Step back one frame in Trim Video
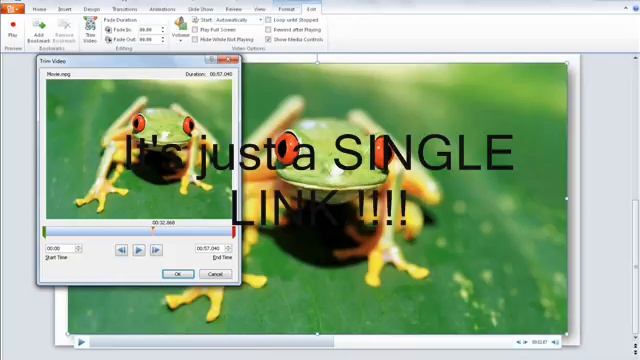Image resolution: width=640 pixels, height=360 pixels. pos(121,250)
